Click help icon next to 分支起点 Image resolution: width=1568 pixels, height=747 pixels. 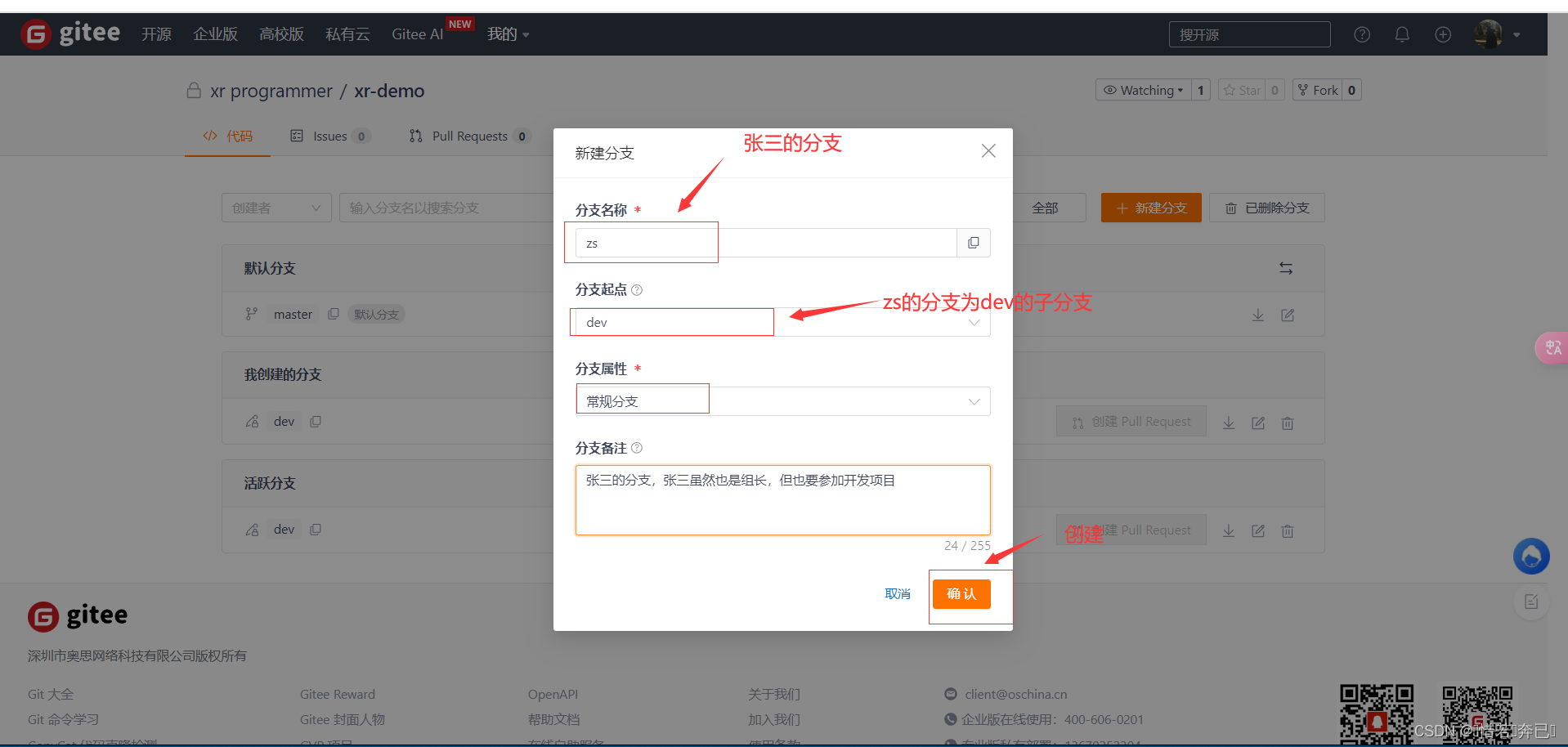(637, 289)
